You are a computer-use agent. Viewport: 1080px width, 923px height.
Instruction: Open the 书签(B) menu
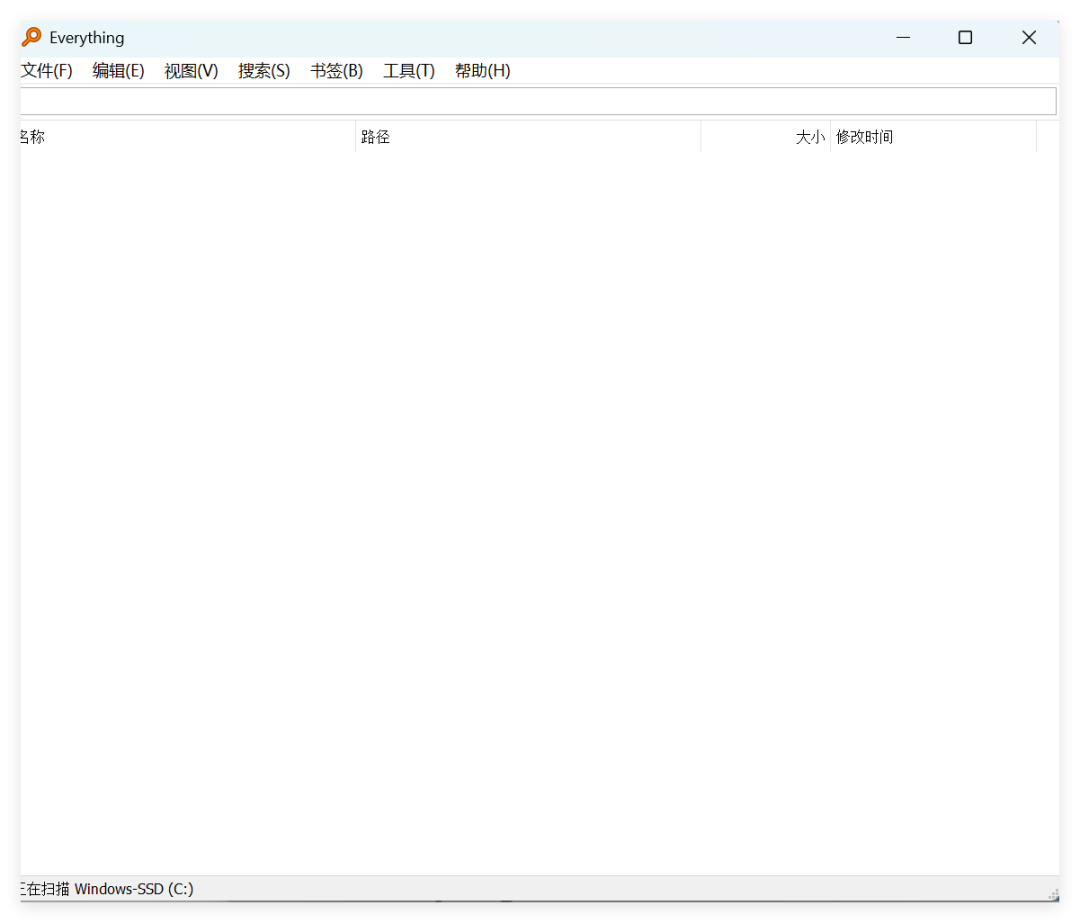336,71
